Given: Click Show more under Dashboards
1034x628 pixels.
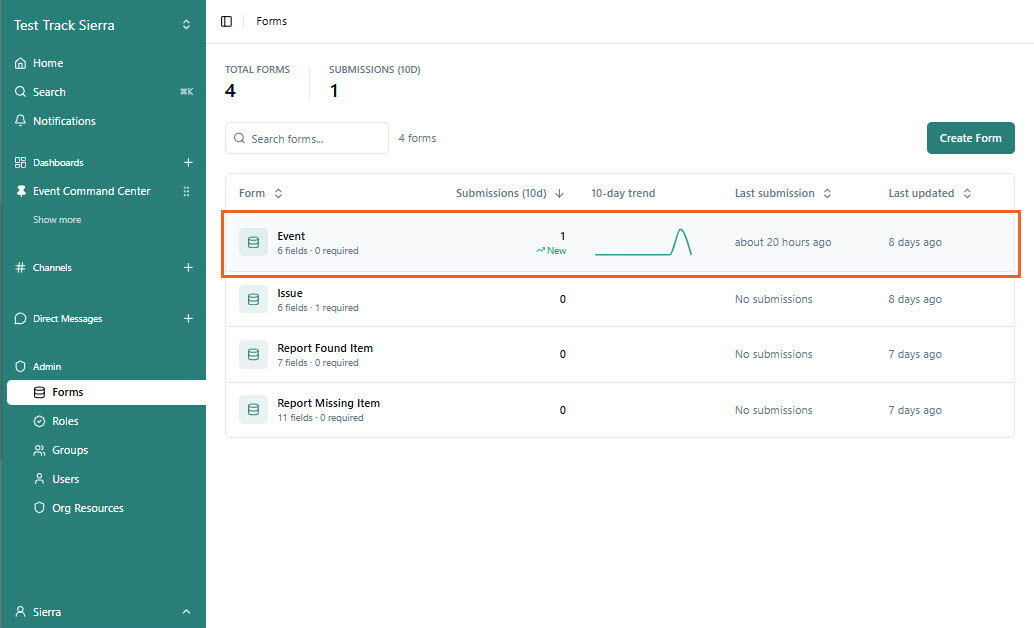Looking at the screenshot, I should tap(57, 220).
